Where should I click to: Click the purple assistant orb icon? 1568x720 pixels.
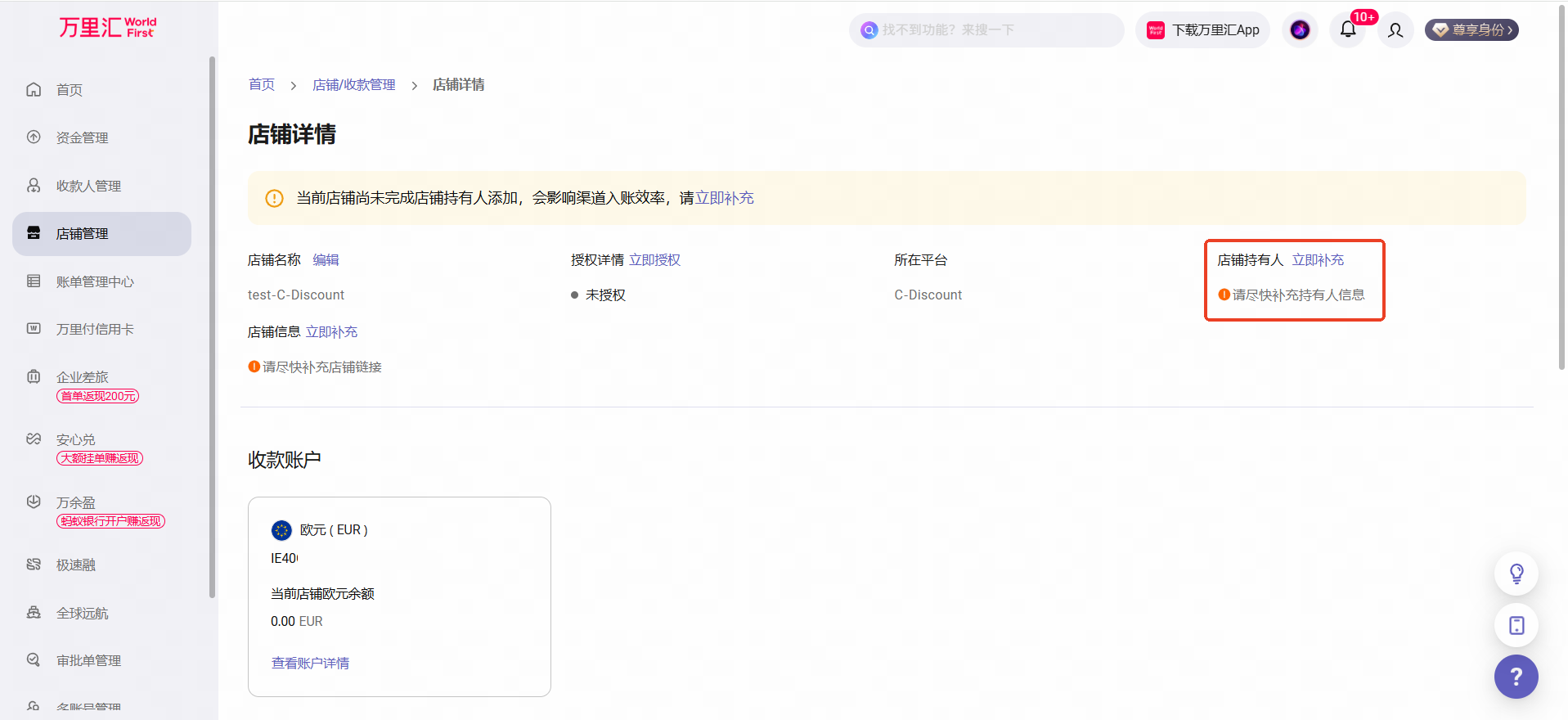(x=1300, y=30)
